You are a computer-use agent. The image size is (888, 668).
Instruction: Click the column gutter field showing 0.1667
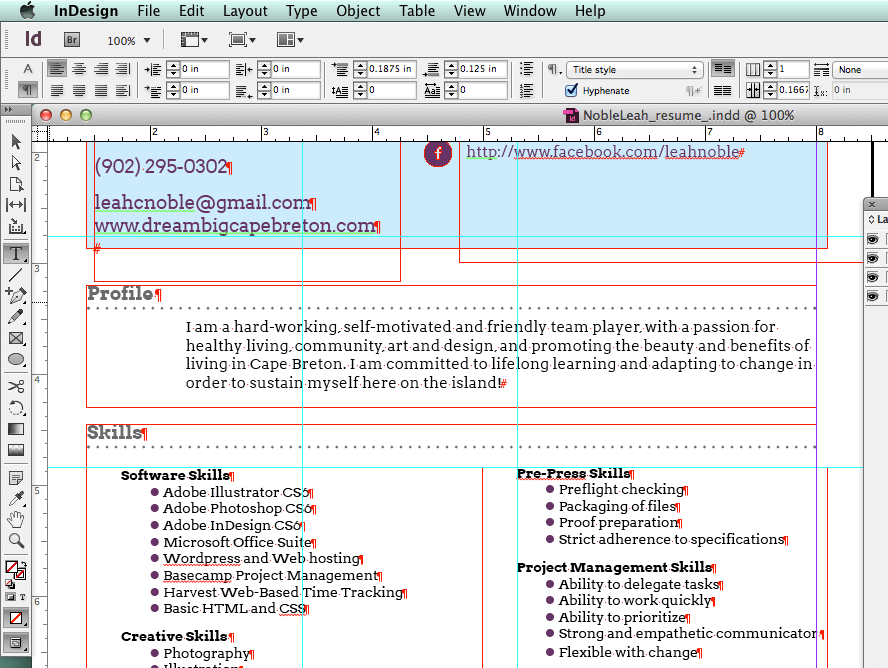tap(793, 90)
